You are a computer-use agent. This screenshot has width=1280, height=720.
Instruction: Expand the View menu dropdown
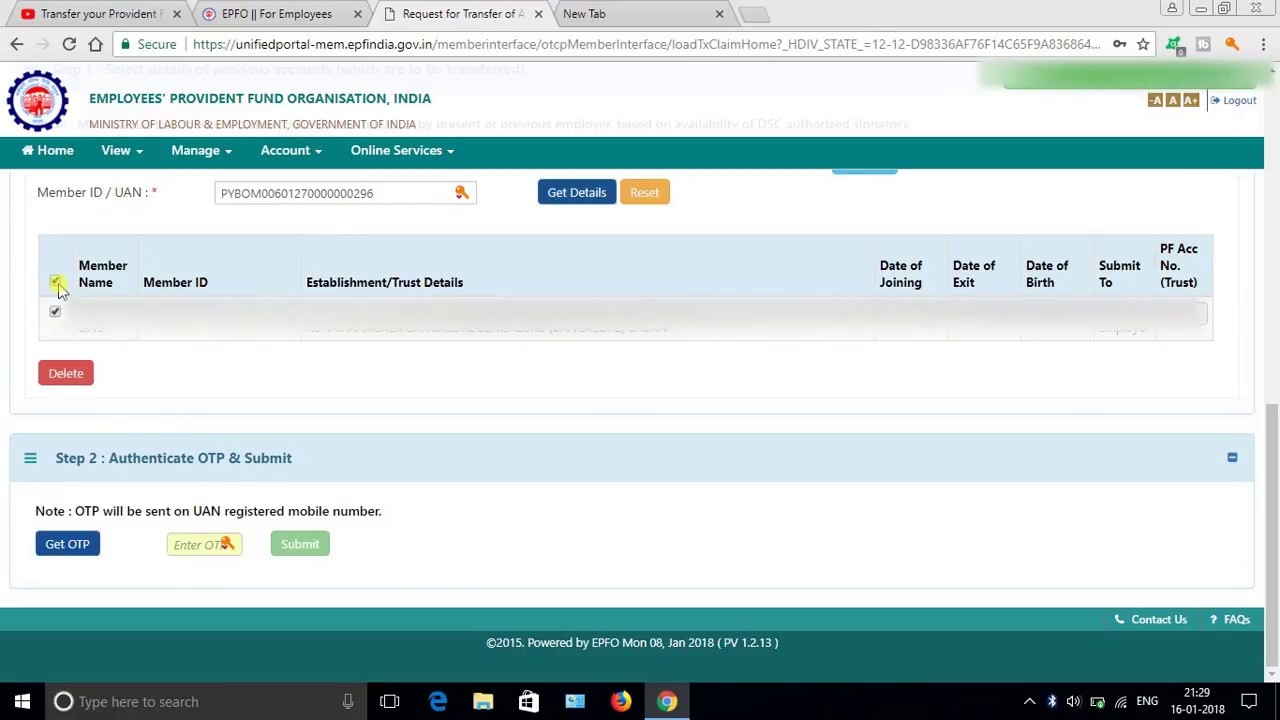tap(122, 150)
